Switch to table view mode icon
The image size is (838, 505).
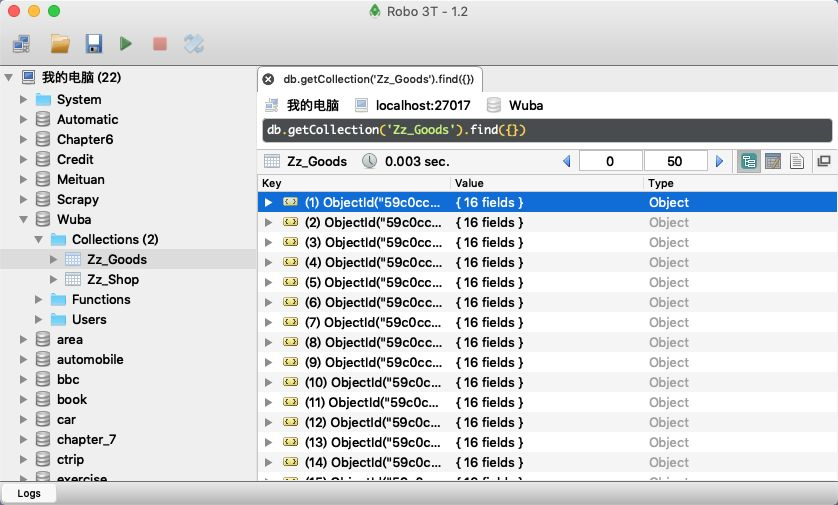click(x=773, y=161)
